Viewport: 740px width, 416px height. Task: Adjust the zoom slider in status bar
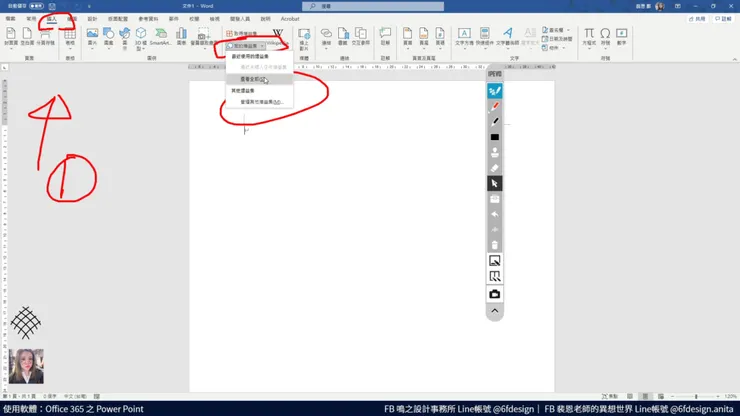pyautogui.click(x=696, y=397)
